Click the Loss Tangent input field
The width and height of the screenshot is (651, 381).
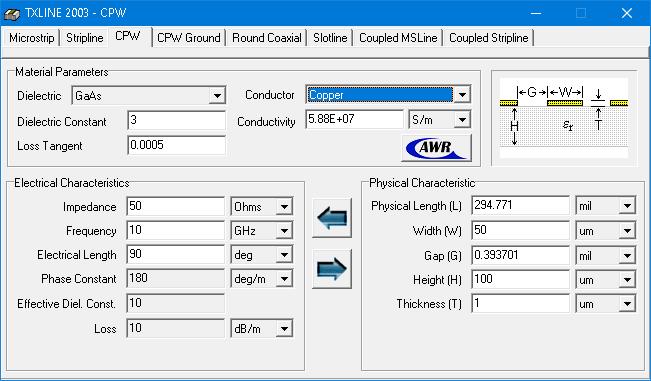pos(176,145)
